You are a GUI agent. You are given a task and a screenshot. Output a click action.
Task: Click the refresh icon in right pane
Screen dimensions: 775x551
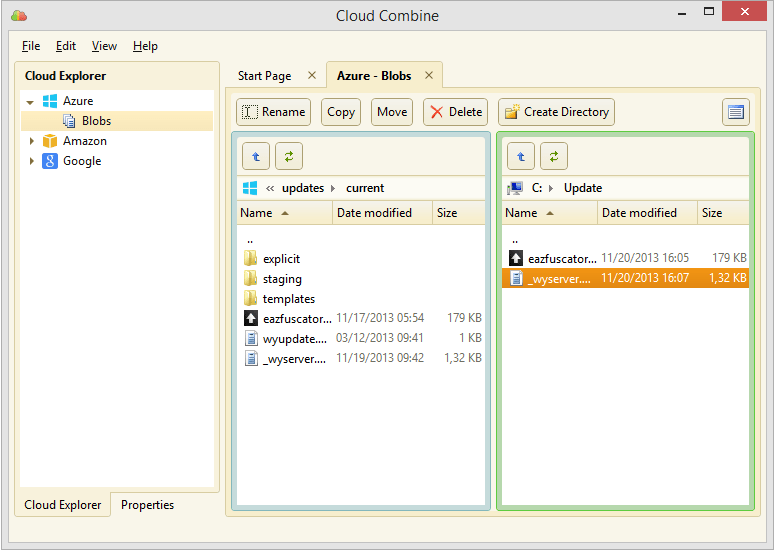pos(554,156)
